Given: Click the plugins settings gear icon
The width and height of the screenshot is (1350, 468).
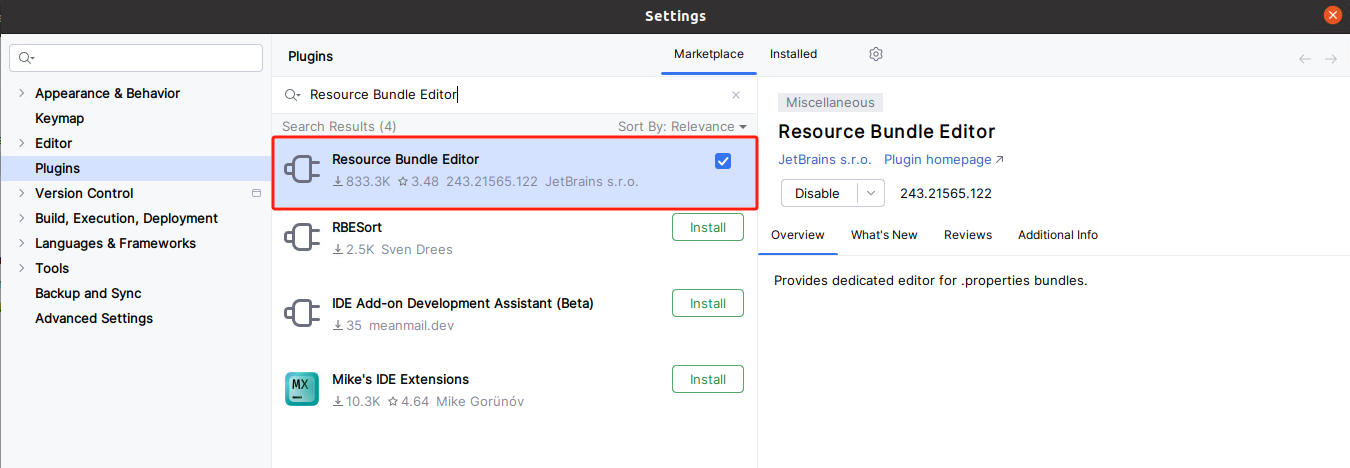Looking at the screenshot, I should coord(876,54).
